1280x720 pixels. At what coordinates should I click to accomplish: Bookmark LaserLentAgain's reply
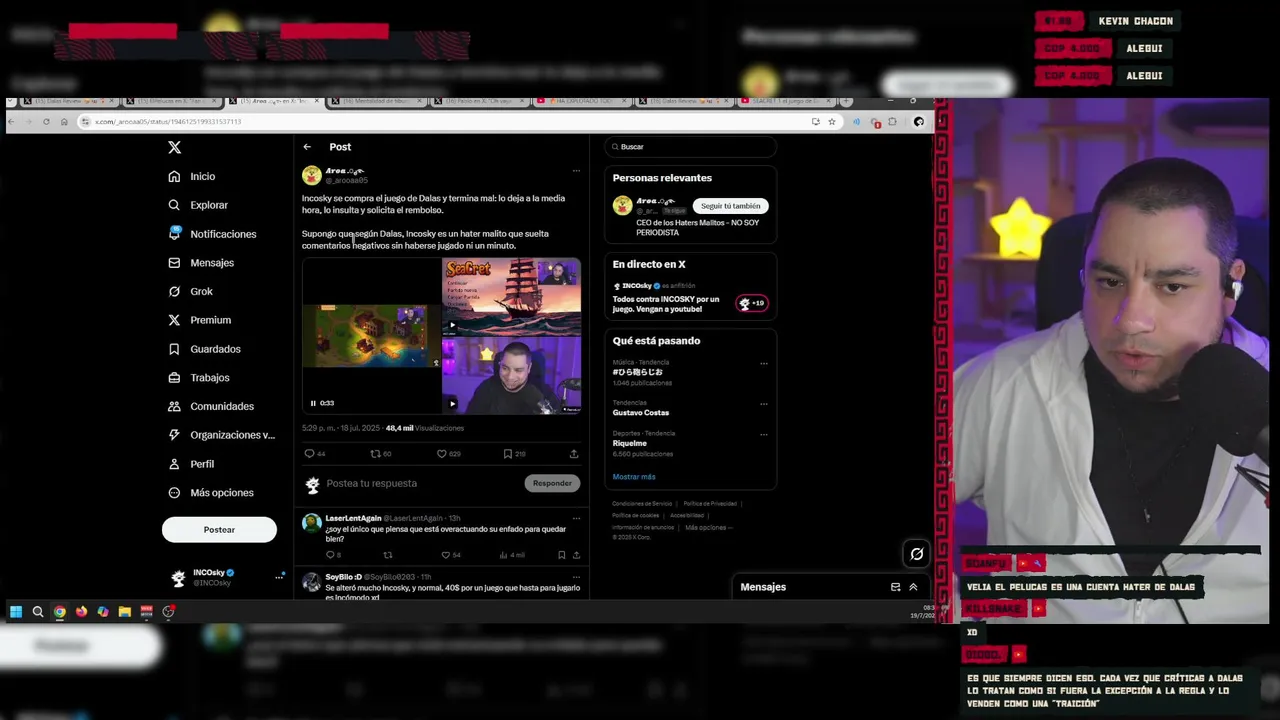pos(561,555)
